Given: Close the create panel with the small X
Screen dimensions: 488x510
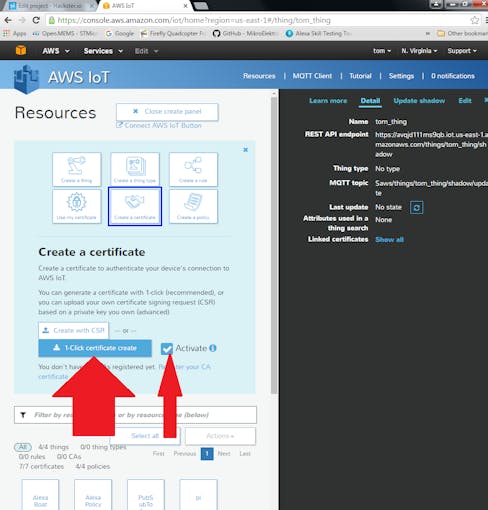Looking at the screenshot, I should tap(245, 150).
